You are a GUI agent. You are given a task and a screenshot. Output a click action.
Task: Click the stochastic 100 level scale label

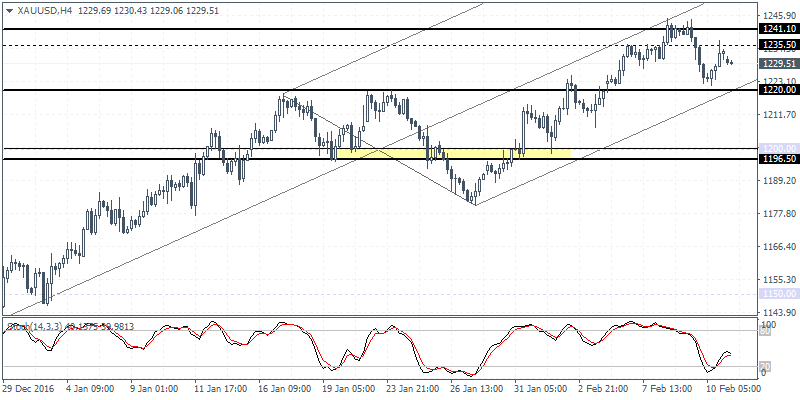click(x=767, y=326)
